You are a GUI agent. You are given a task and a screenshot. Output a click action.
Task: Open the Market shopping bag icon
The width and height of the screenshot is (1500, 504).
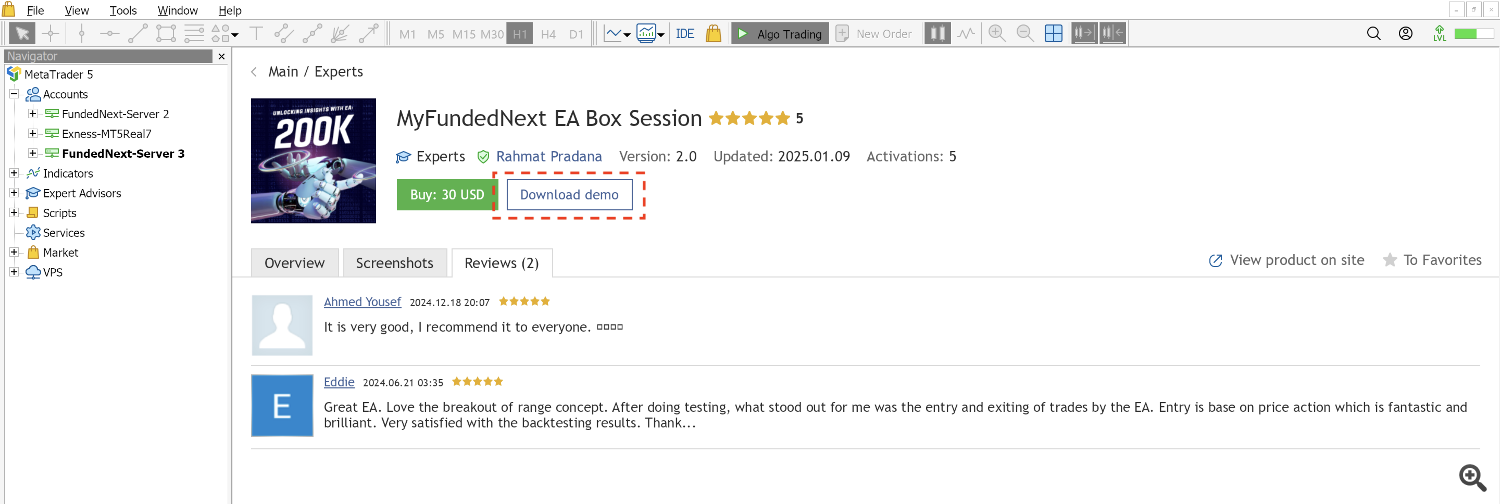pos(713,34)
